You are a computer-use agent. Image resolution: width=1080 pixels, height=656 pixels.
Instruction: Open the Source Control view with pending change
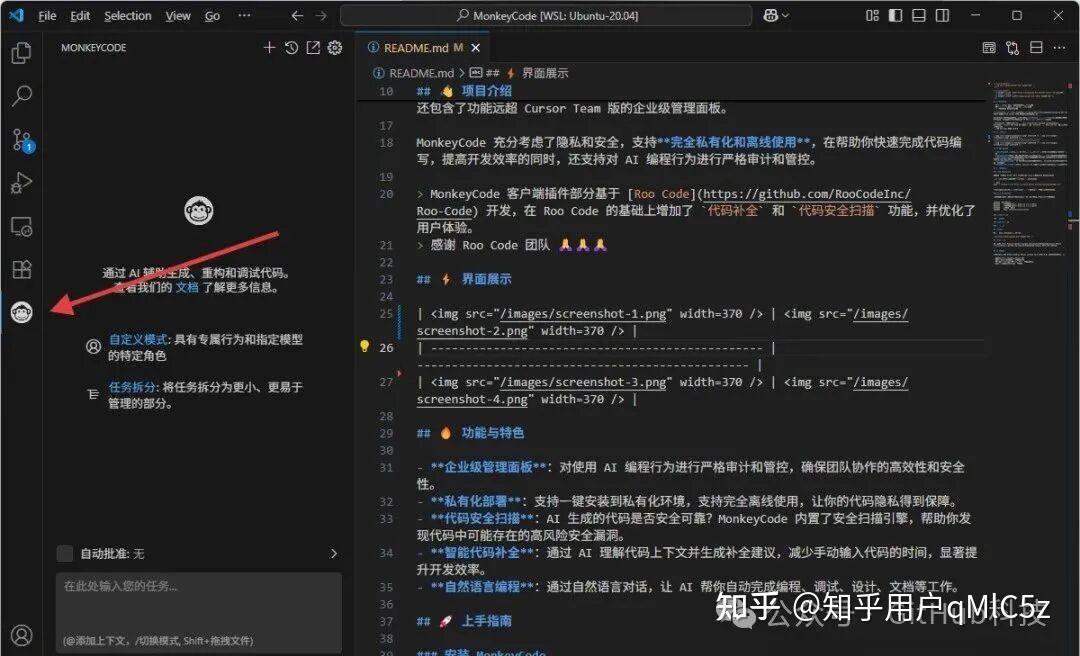(22, 141)
